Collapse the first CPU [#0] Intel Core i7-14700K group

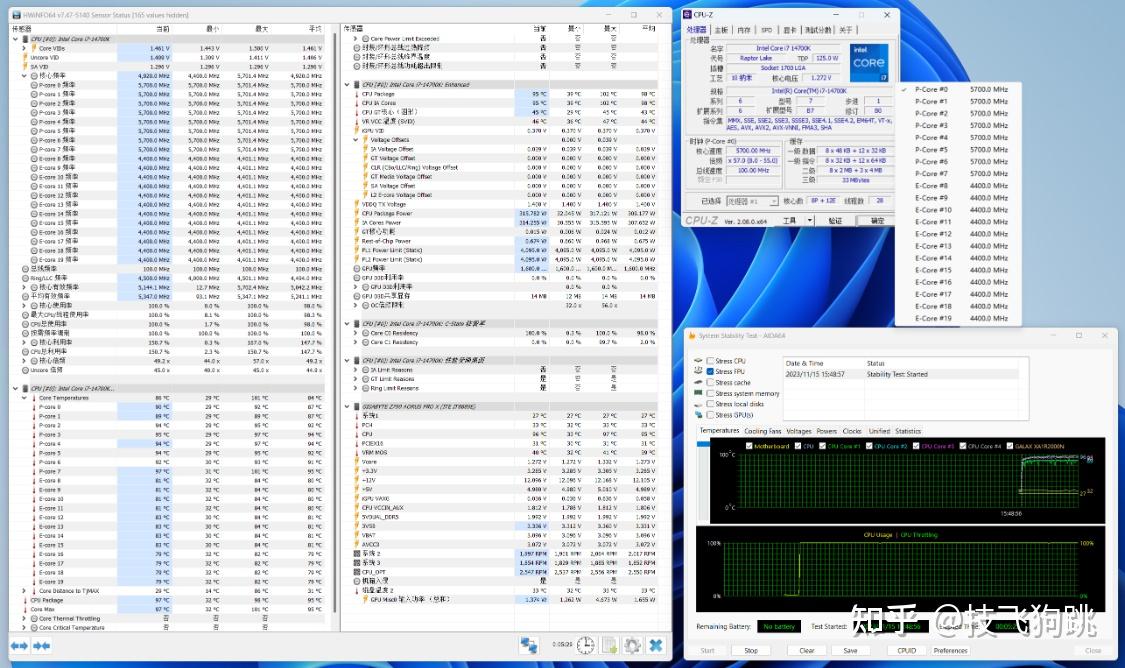[16, 39]
